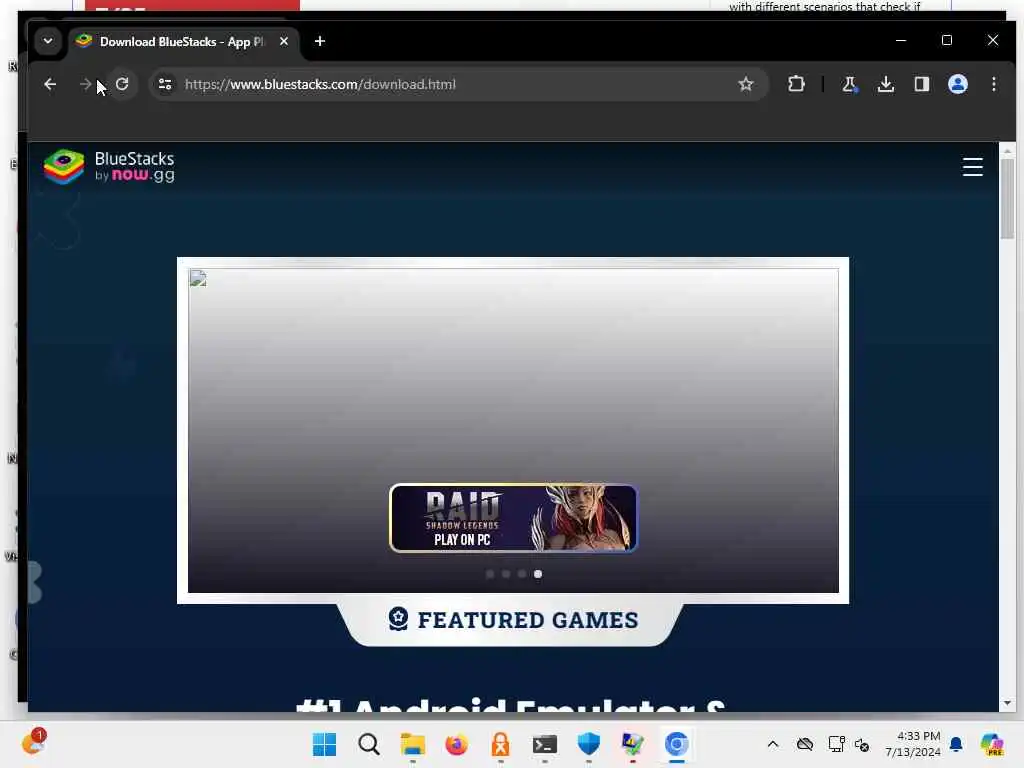This screenshot has width=1024, height=768.
Task: Go forward with the forward arrow
Action: [85, 84]
